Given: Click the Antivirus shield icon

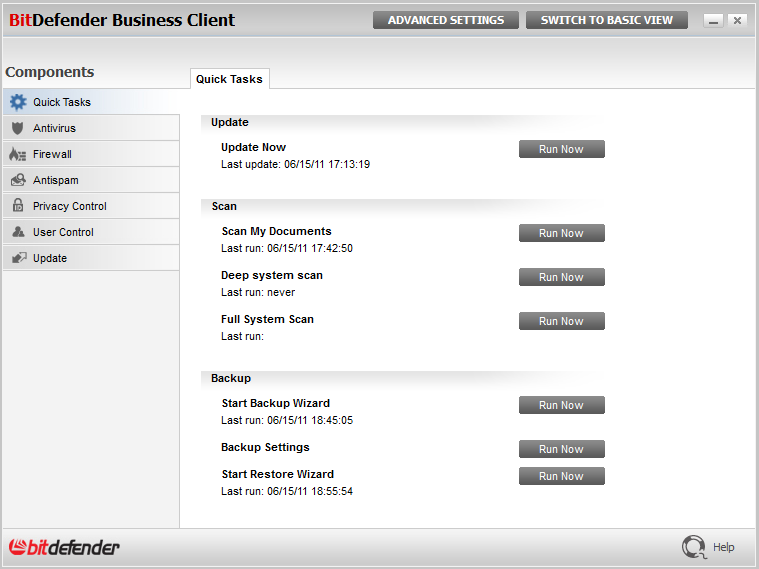Looking at the screenshot, I should 18,128.
